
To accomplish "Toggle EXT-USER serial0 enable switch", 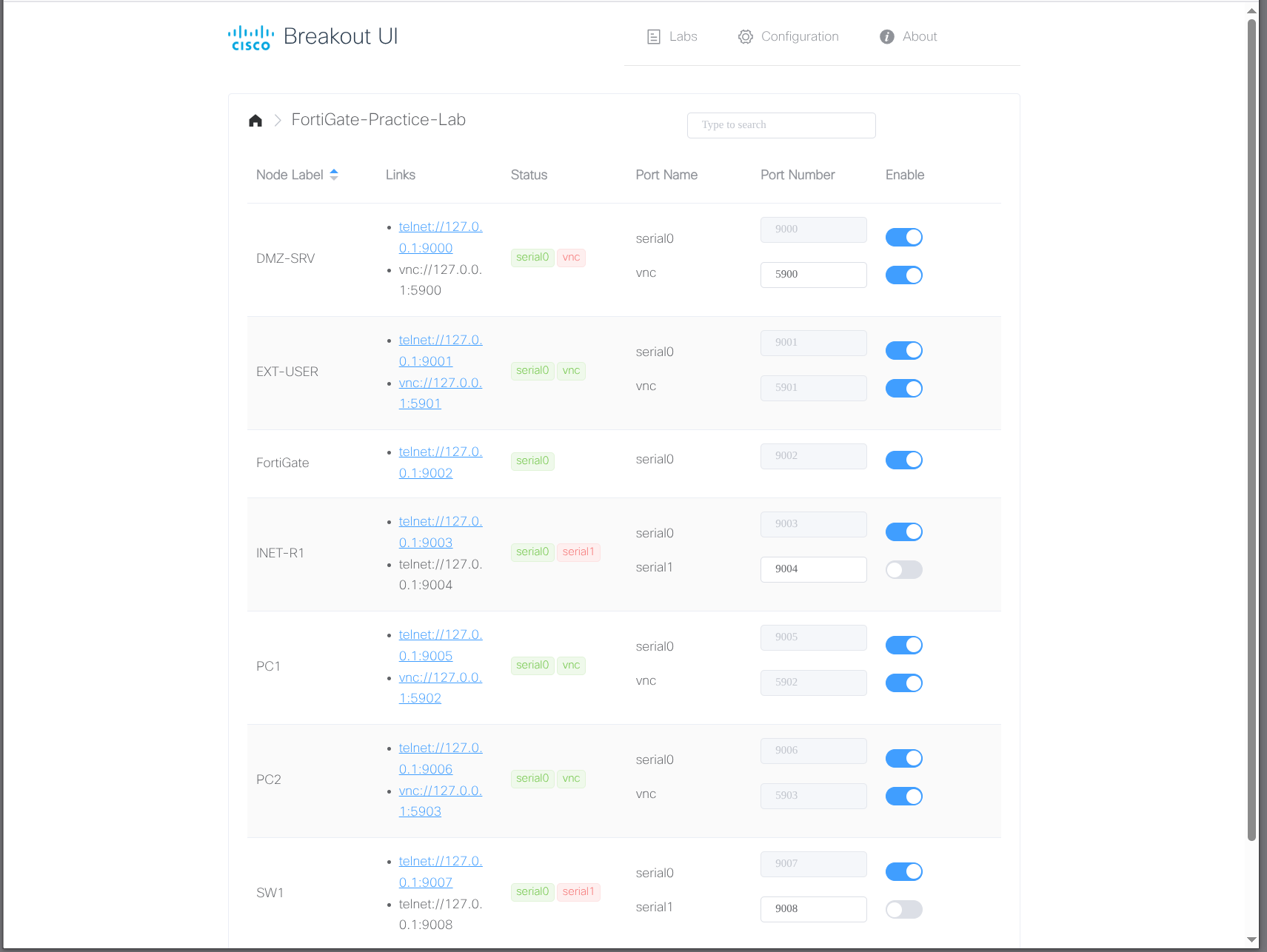I will [904, 350].
